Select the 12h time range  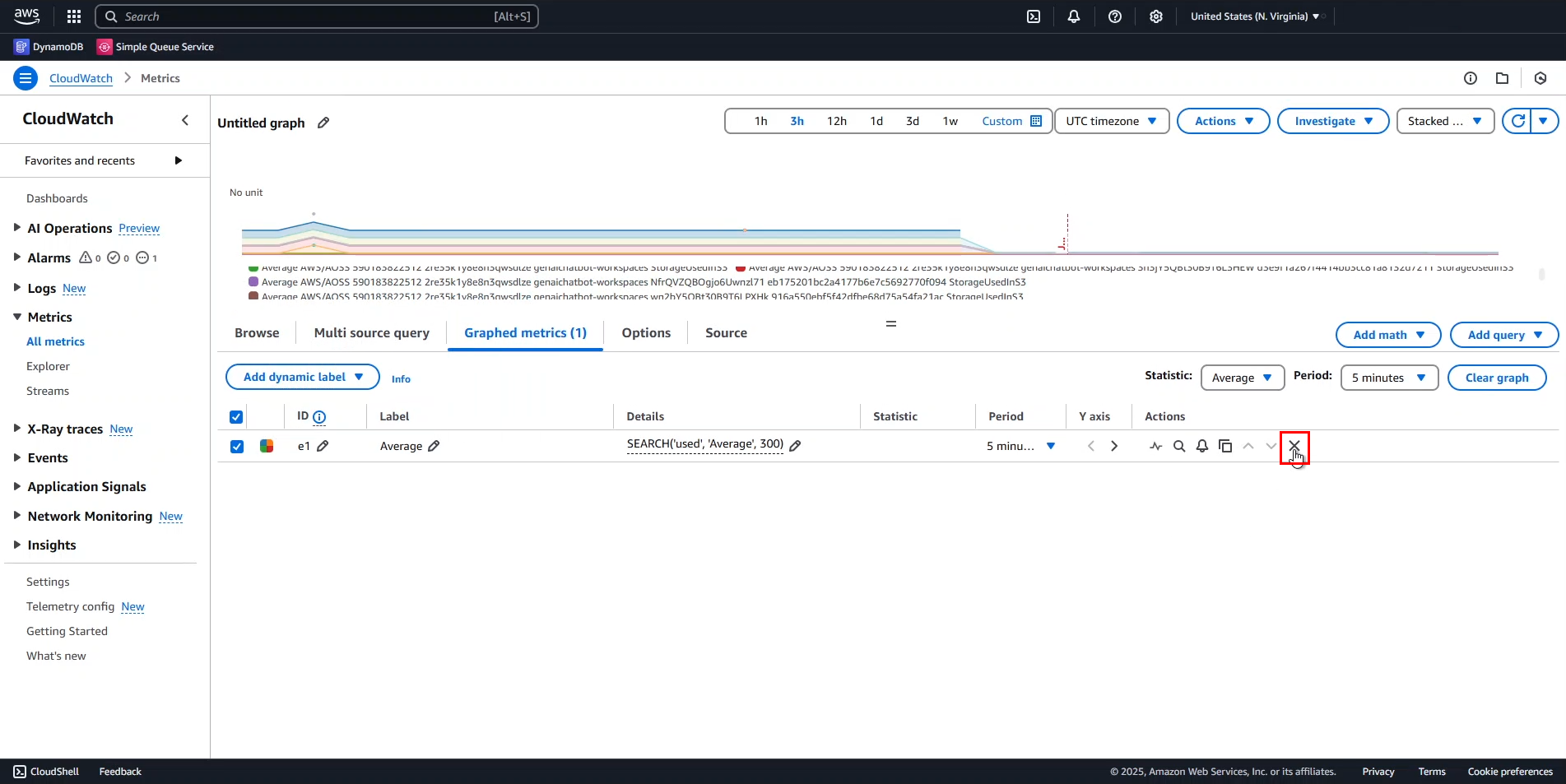click(836, 121)
